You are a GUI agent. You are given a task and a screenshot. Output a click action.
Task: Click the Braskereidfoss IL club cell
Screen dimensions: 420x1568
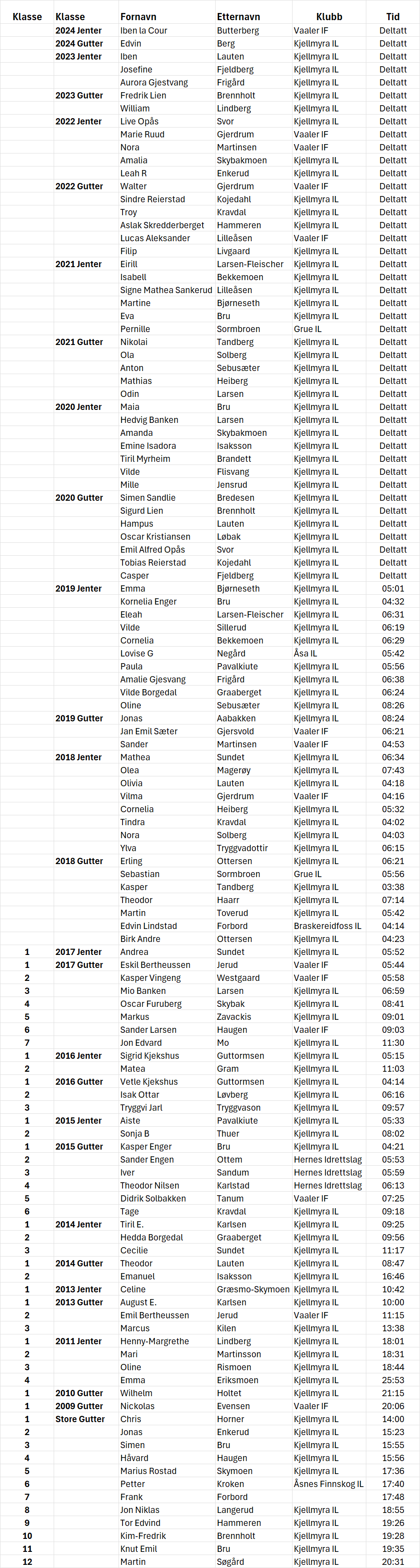(327, 926)
